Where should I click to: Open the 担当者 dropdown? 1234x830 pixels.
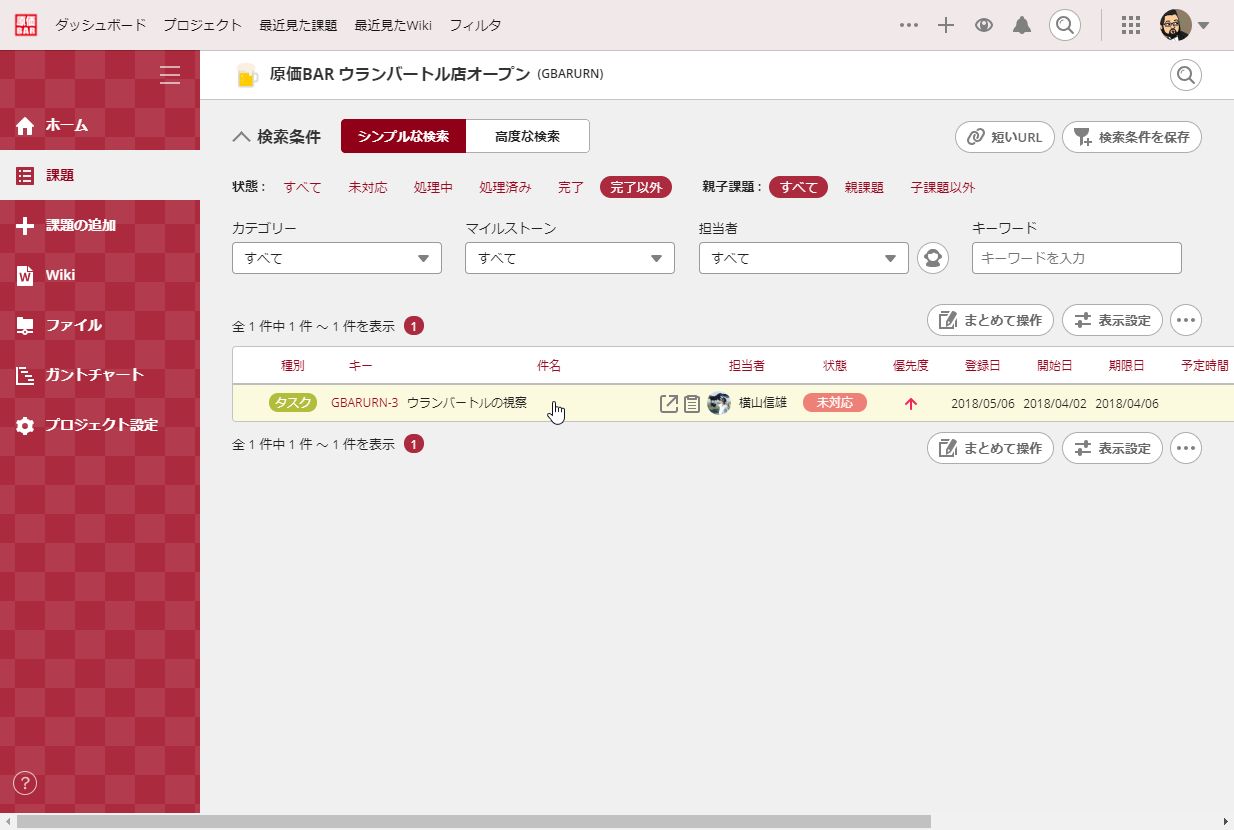click(804, 258)
